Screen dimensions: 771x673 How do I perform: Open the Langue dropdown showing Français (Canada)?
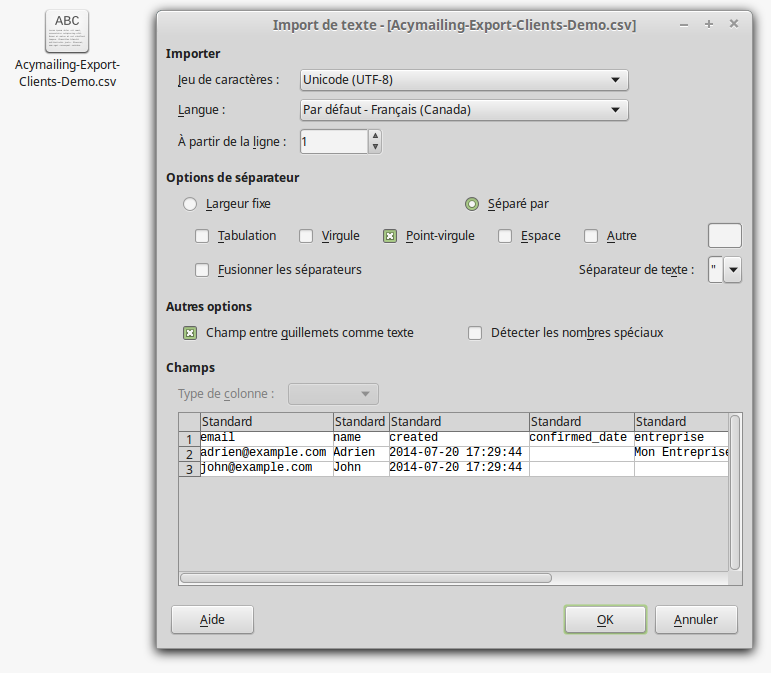click(x=464, y=110)
